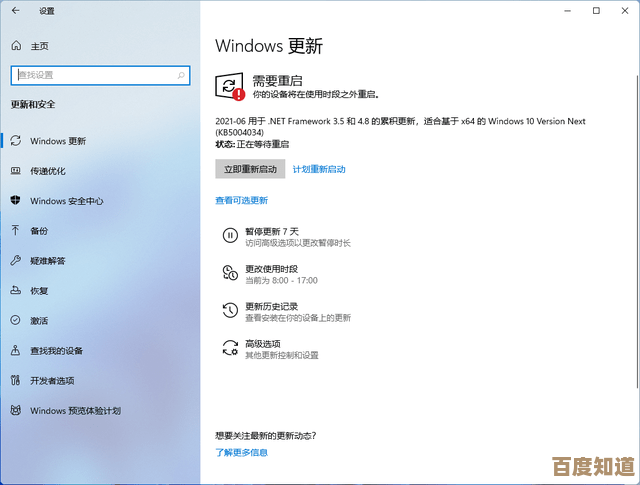640x485 pixels.
Task: Click the 暂停更新 7 天 pause icon
Action: [230, 236]
